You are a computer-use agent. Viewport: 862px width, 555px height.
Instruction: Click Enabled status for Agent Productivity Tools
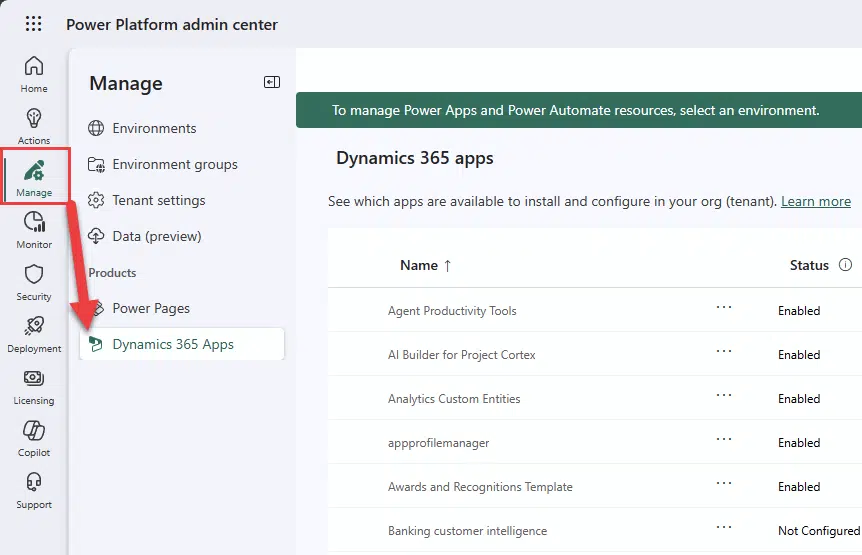pos(799,311)
